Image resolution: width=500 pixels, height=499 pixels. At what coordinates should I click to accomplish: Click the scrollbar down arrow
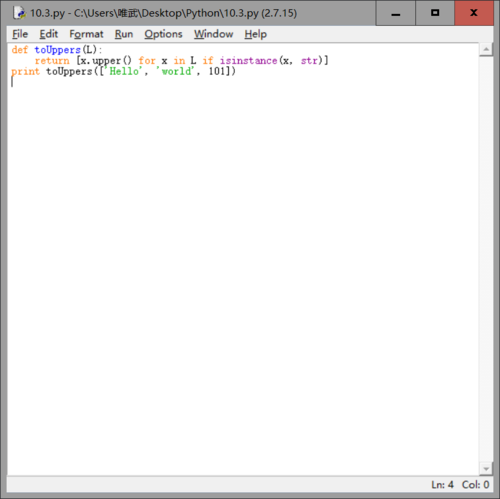click(486, 469)
